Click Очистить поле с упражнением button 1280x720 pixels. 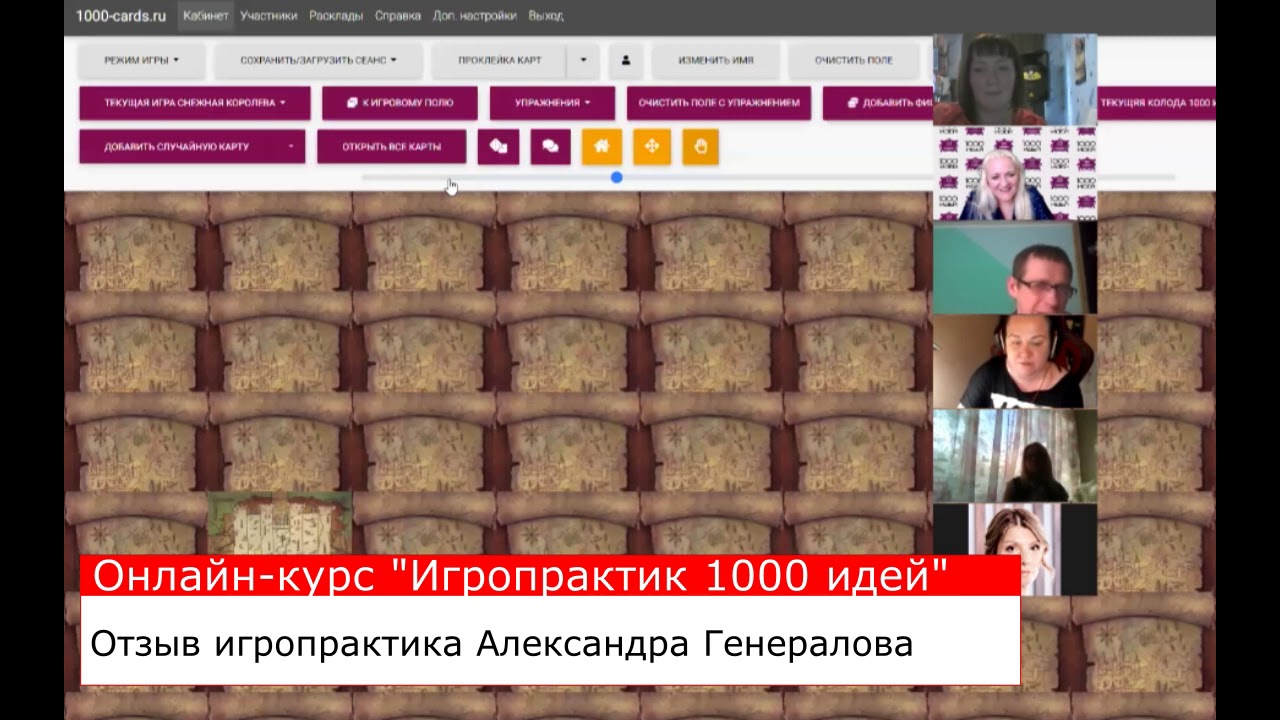click(x=719, y=103)
